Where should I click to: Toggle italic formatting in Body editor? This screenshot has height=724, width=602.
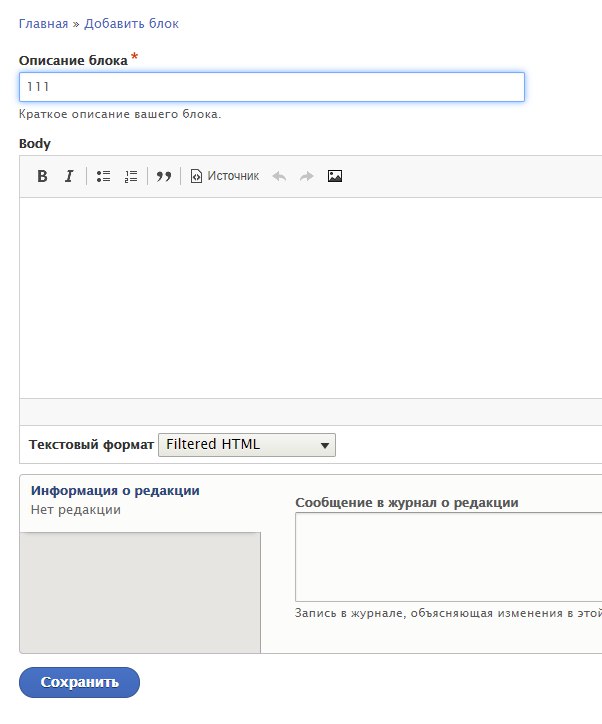[69, 176]
